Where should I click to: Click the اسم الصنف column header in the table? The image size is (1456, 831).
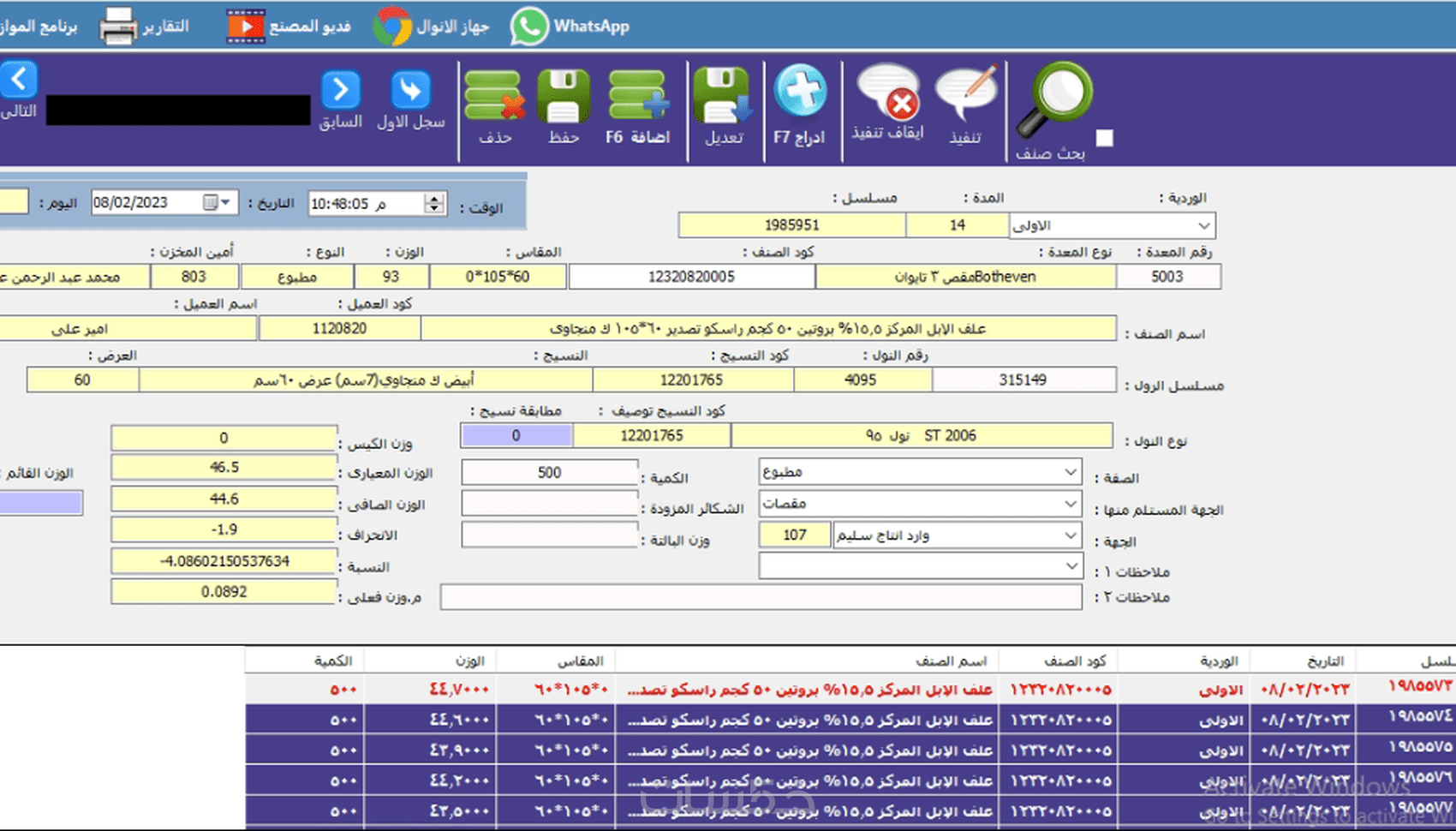click(808, 661)
